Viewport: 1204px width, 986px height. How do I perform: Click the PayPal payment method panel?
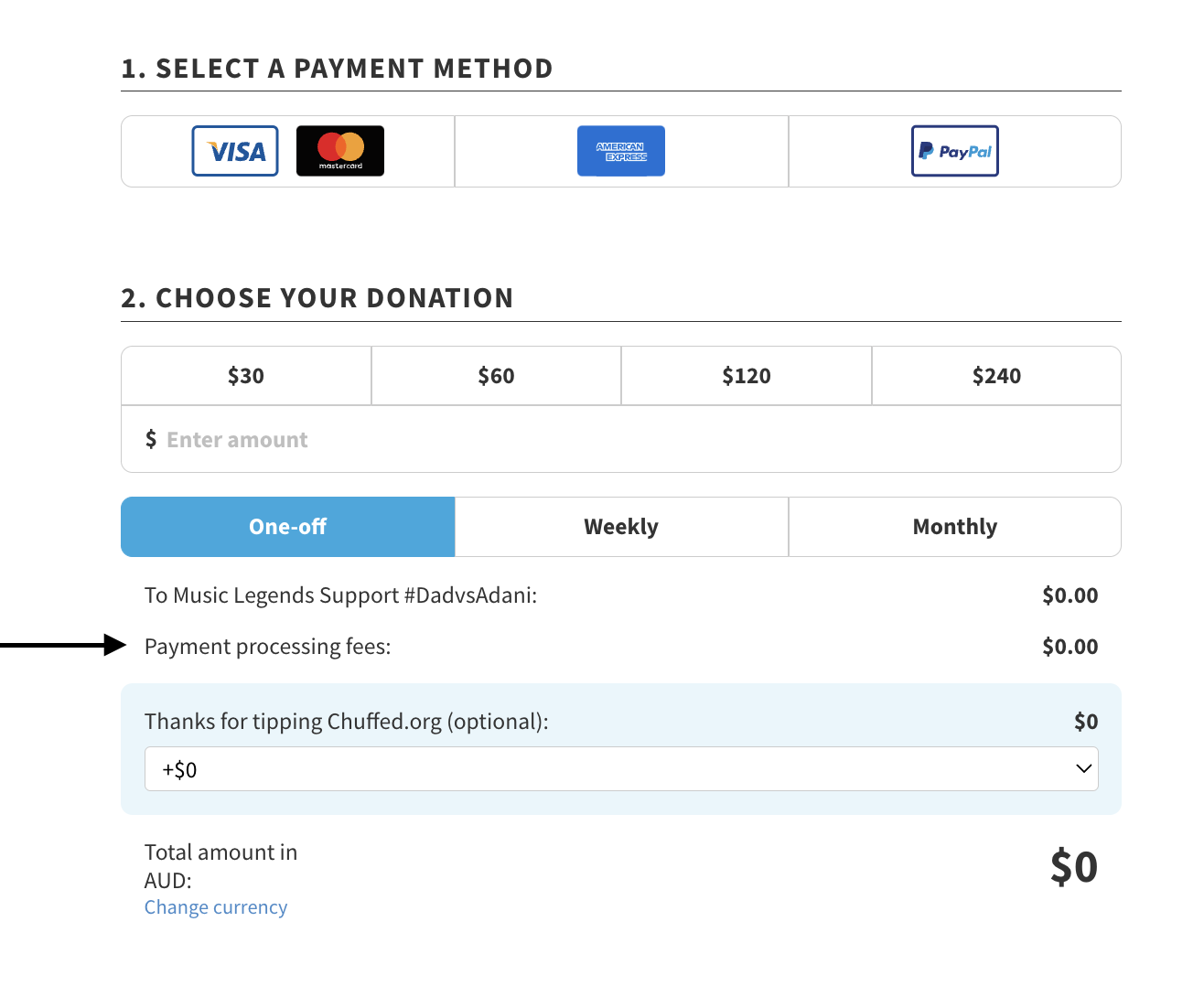pyautogui.click(x=955, y=152)
